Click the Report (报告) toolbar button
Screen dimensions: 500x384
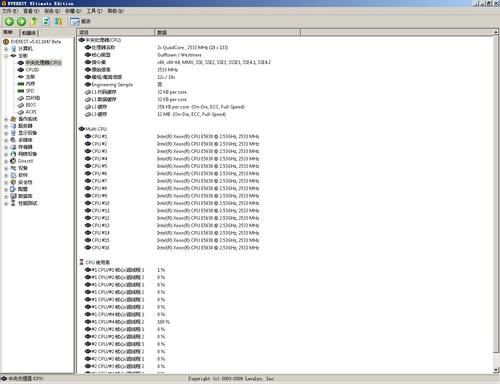(80, 22)
